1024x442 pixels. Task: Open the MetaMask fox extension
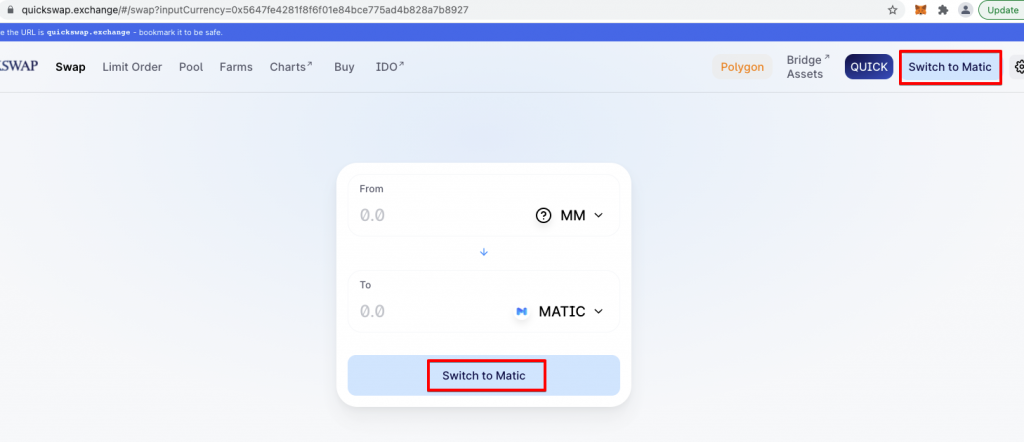click(920, 10)
